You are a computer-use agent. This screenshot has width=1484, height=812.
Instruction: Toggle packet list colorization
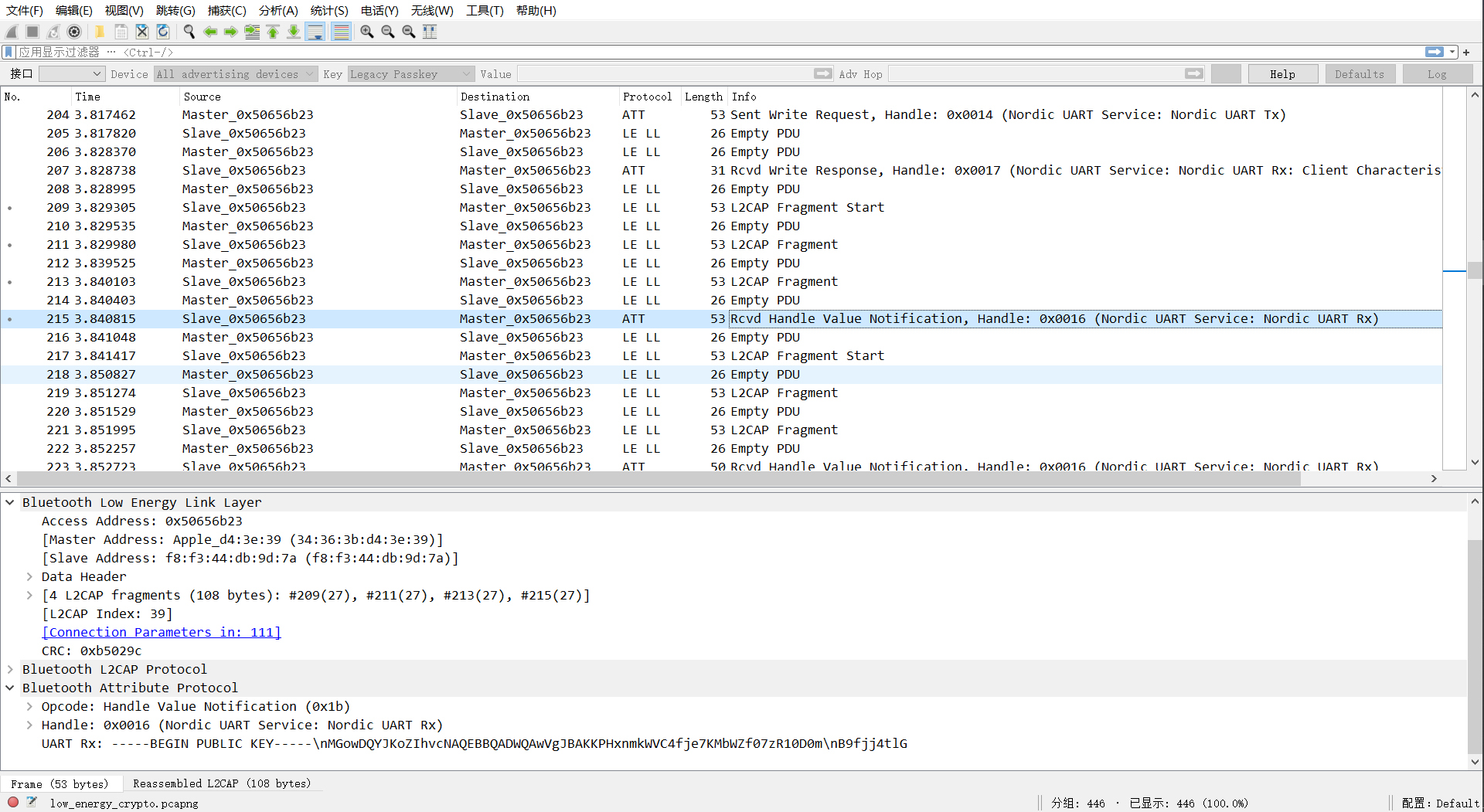(341, 32)
